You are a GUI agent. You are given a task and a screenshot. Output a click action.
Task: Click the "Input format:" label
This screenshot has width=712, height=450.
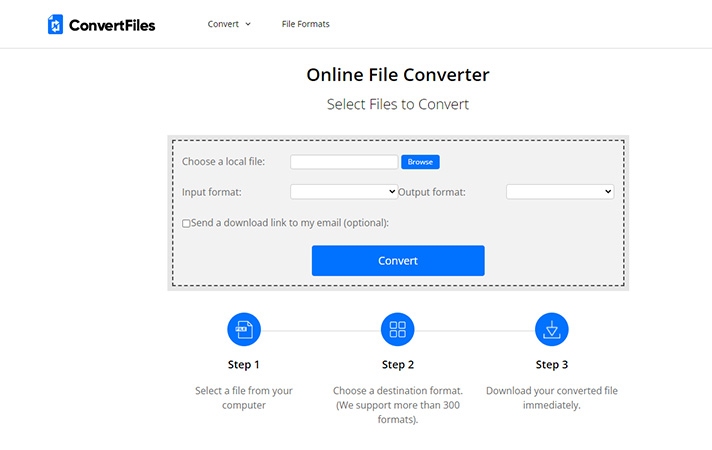pyautogui.click(x=212, y=192)
